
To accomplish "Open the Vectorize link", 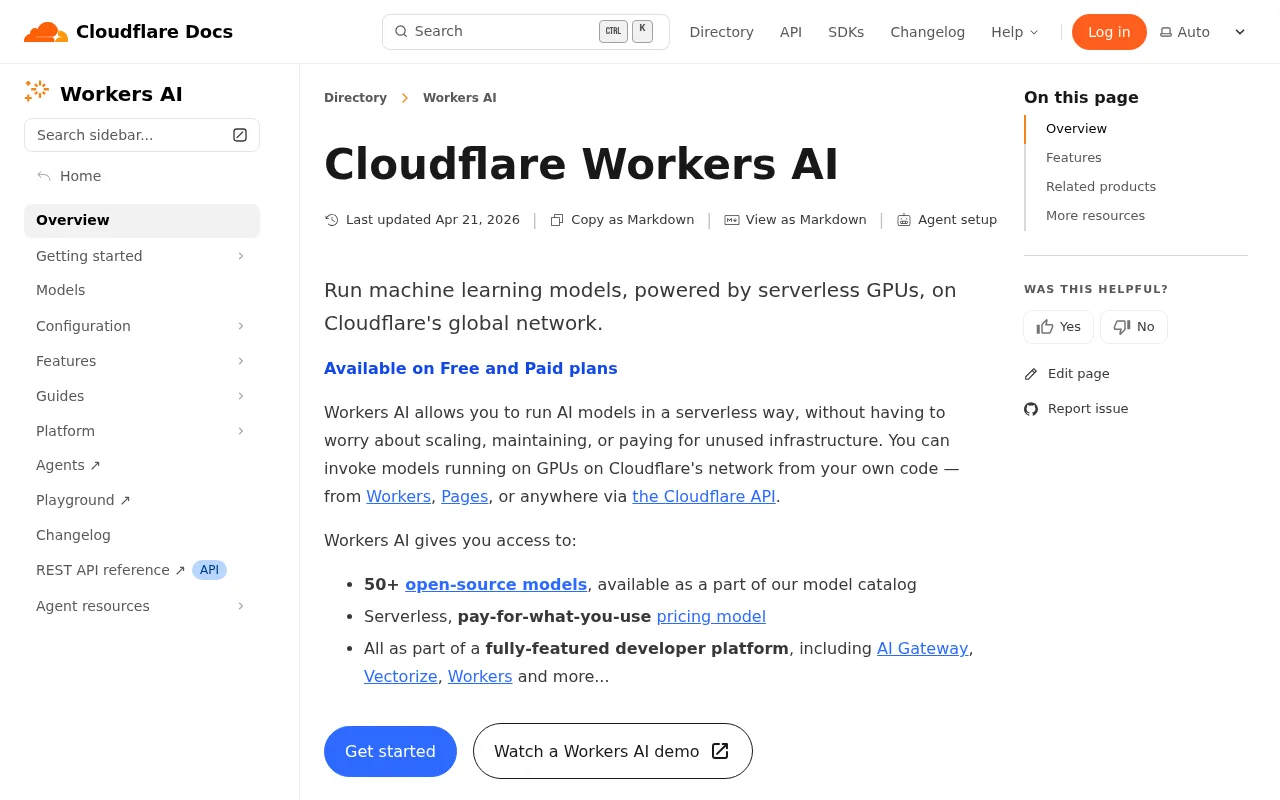I will tap(401, 676).
